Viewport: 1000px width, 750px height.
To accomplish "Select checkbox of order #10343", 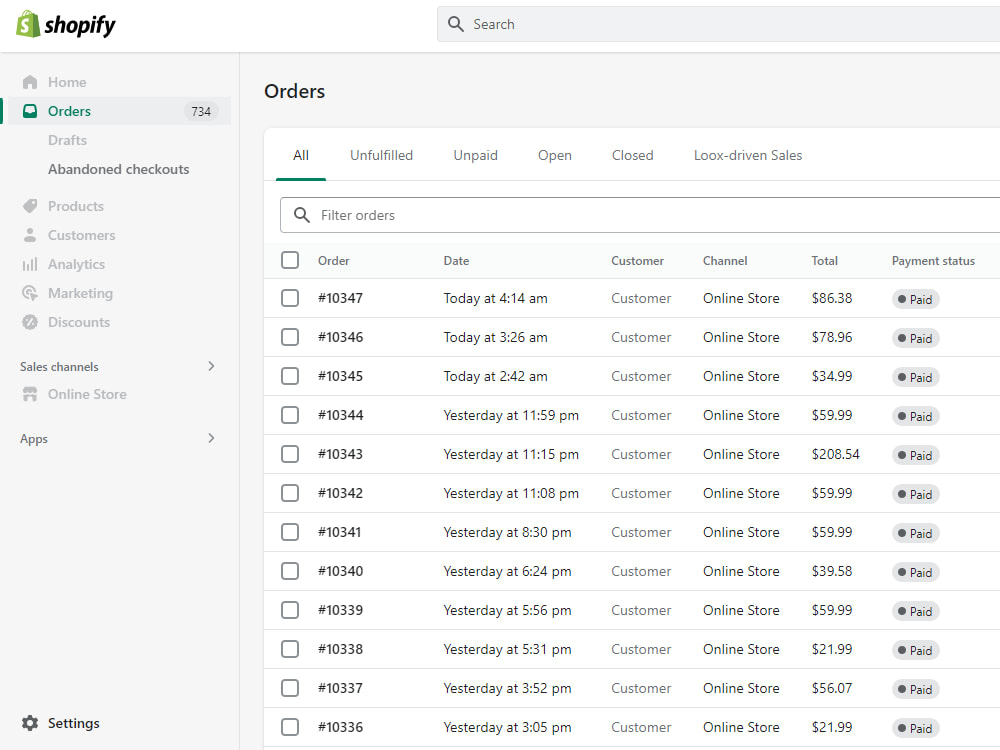I will tap(290, 454).
